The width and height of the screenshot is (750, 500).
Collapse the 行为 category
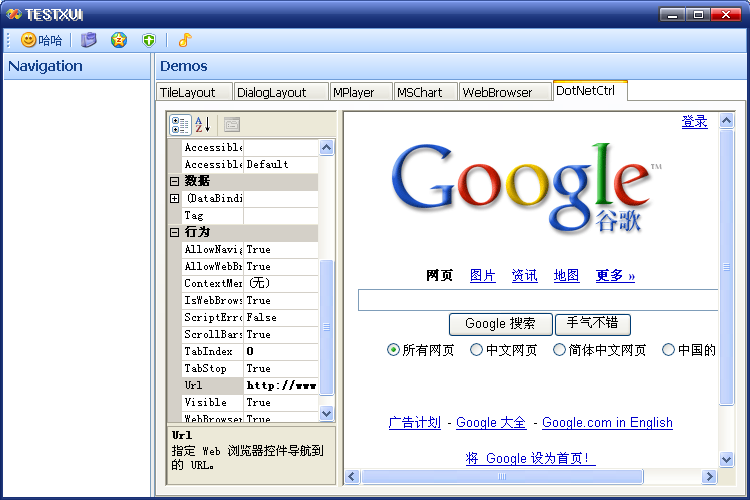click(x=175, y=232)
